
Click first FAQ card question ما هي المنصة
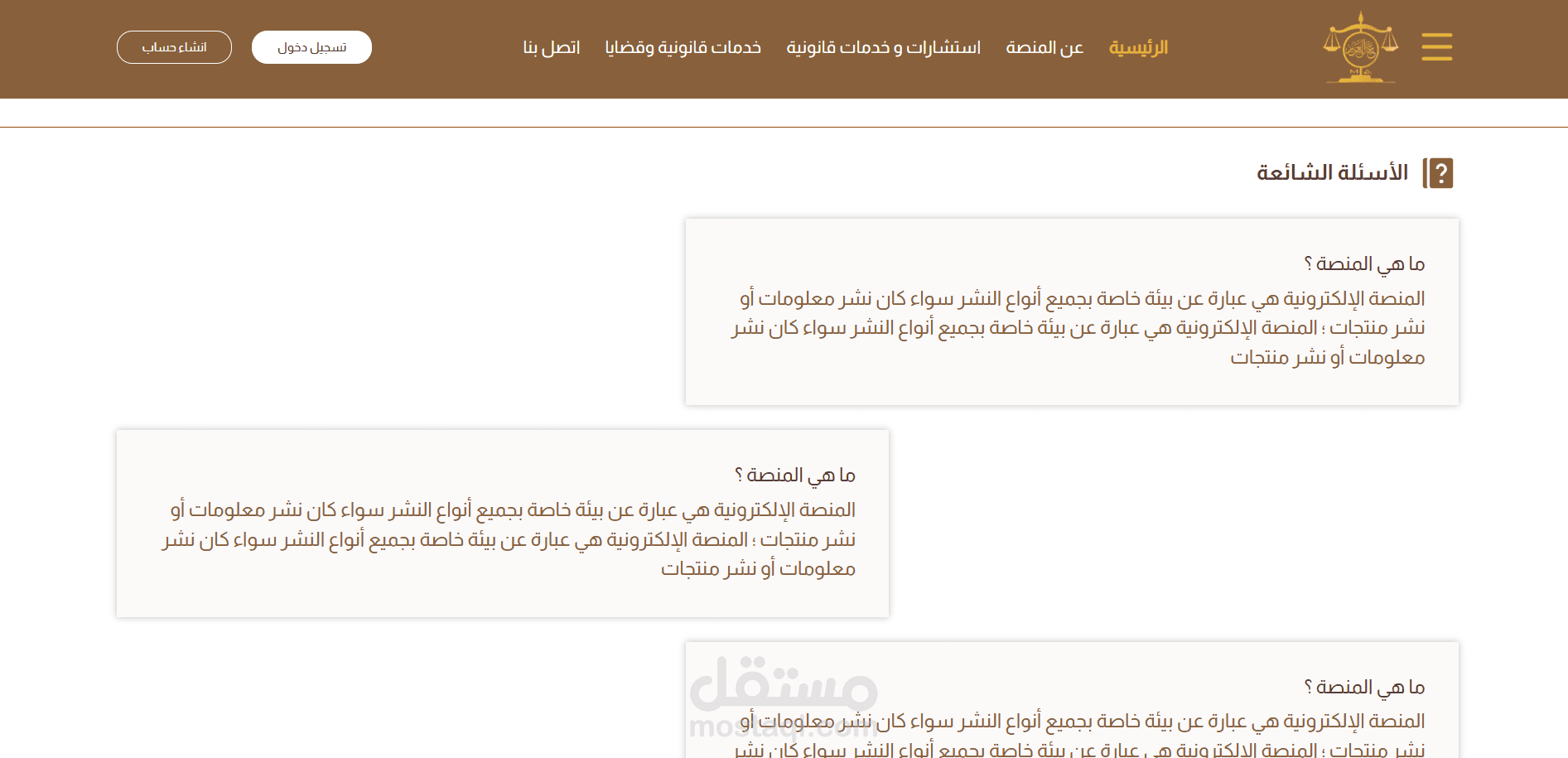(1364, 263)
